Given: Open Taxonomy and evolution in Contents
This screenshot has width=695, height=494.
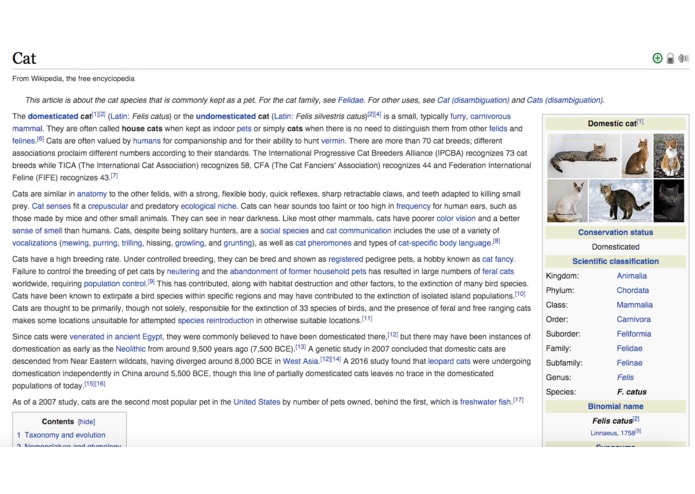Looking at the screenshot, I should click(65, 435).
